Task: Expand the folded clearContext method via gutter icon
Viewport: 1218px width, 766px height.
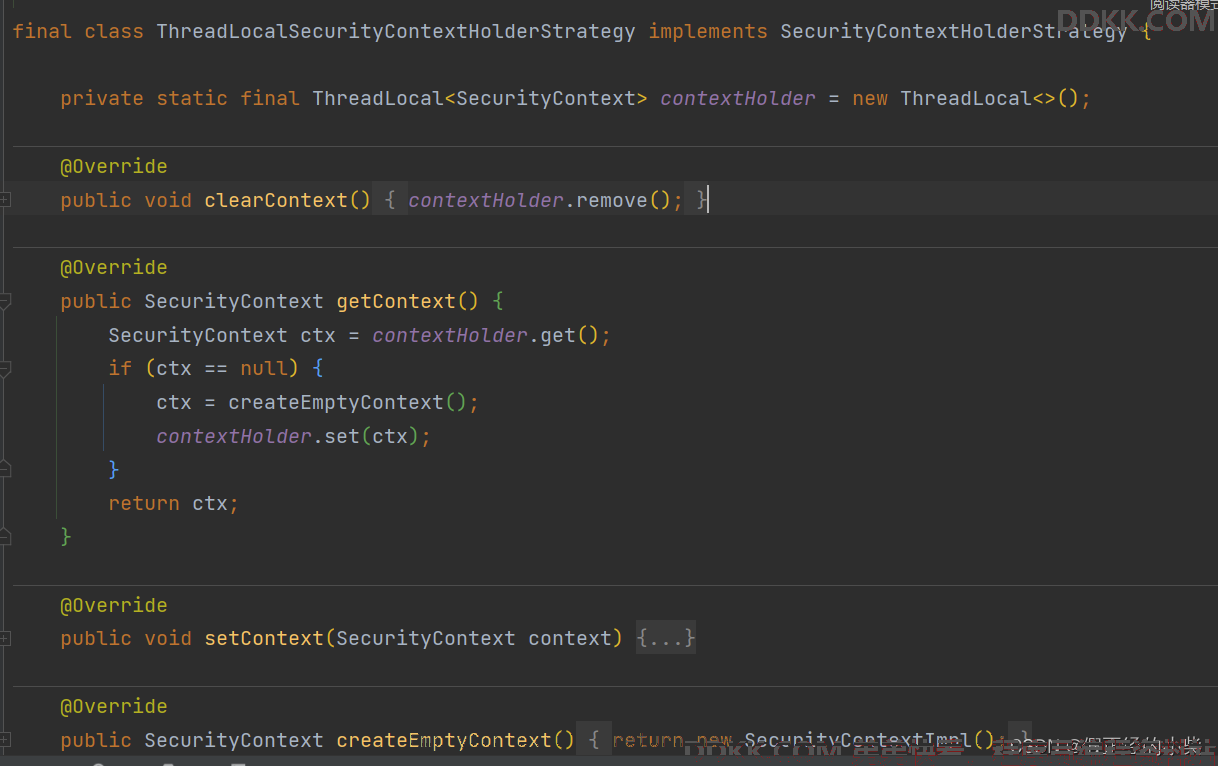Action: tap(5, 200)
